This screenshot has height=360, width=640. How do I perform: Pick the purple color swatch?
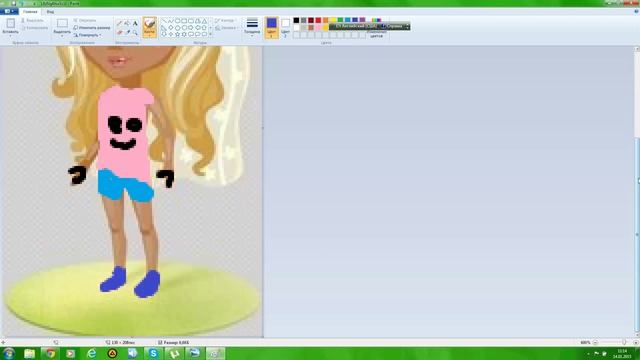tap(362, 20)
